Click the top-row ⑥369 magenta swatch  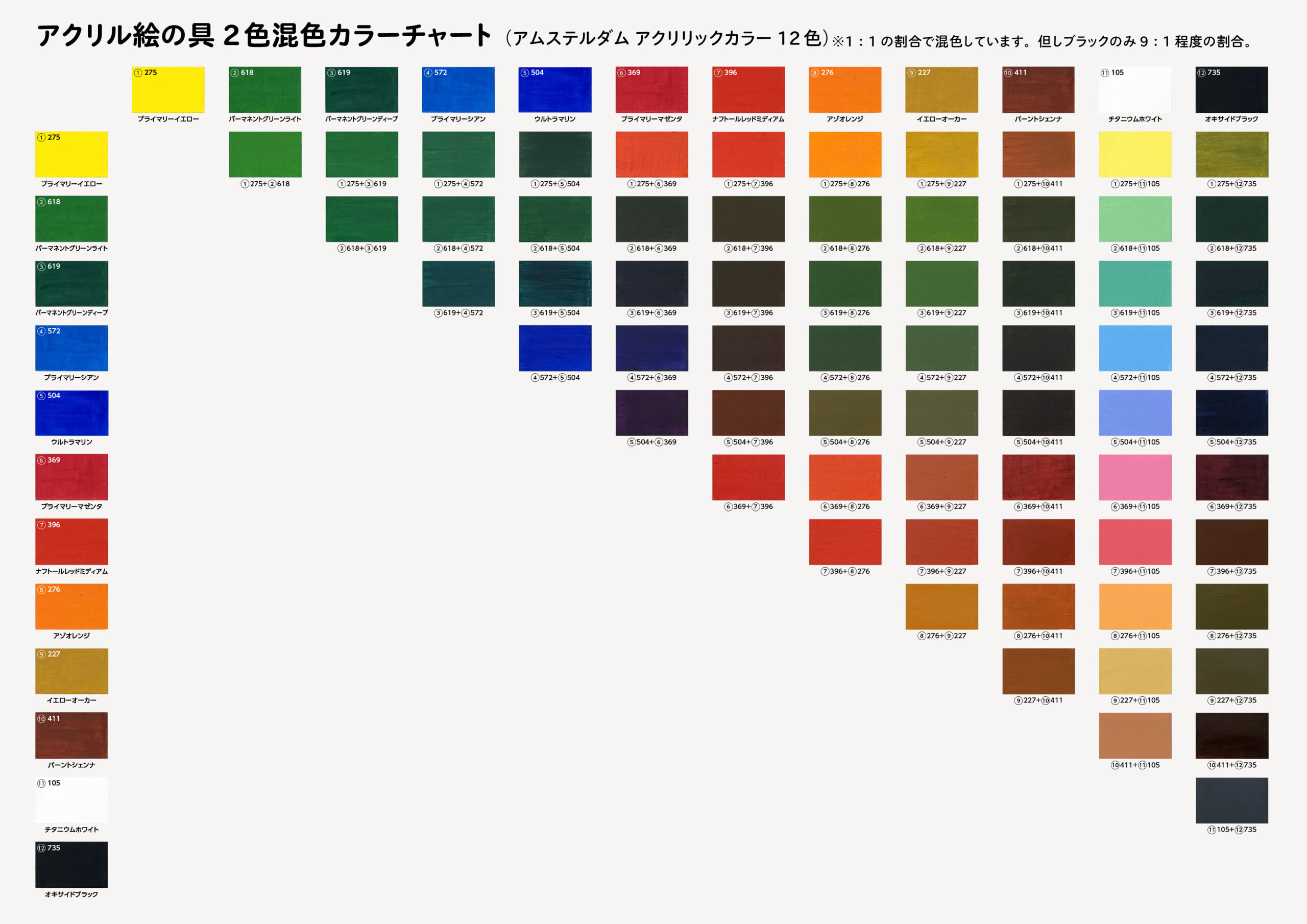651,89
